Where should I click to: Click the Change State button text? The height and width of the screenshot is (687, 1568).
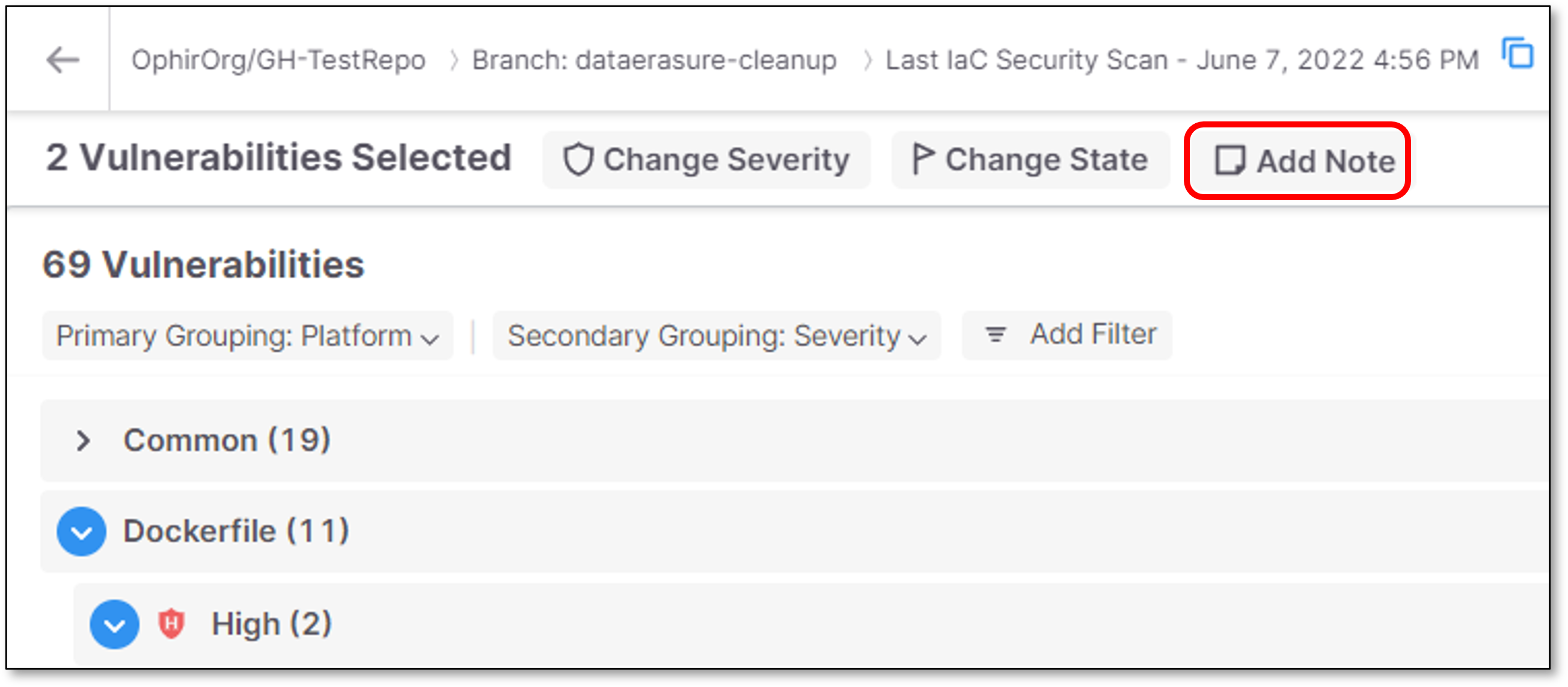click(1046, 160)
